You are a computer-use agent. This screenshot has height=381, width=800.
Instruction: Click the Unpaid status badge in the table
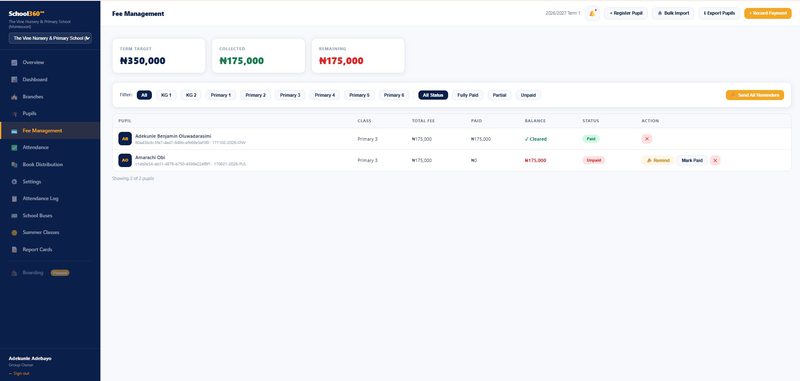click(593, 160)
